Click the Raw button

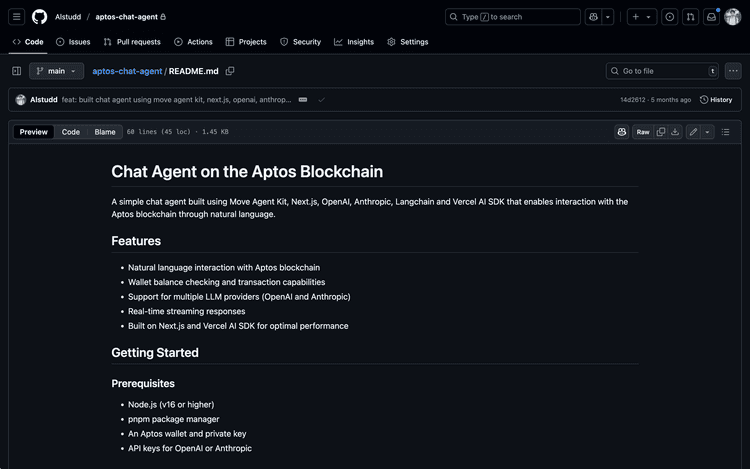(643, 132)
